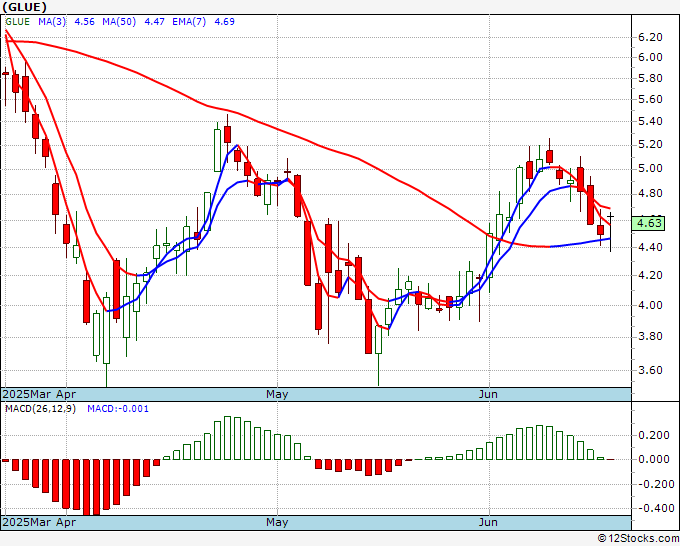Click the current price tag 4.63
This screenshot has width=680, height=546.
(648, 223)
